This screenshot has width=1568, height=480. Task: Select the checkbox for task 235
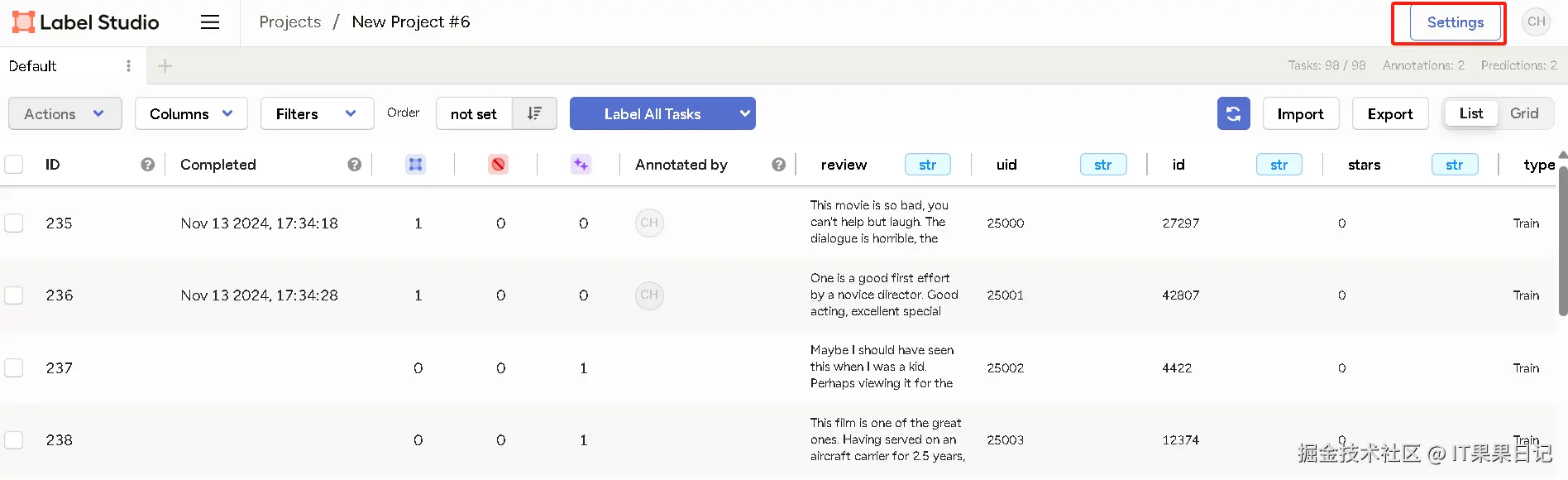pos(14,223)
